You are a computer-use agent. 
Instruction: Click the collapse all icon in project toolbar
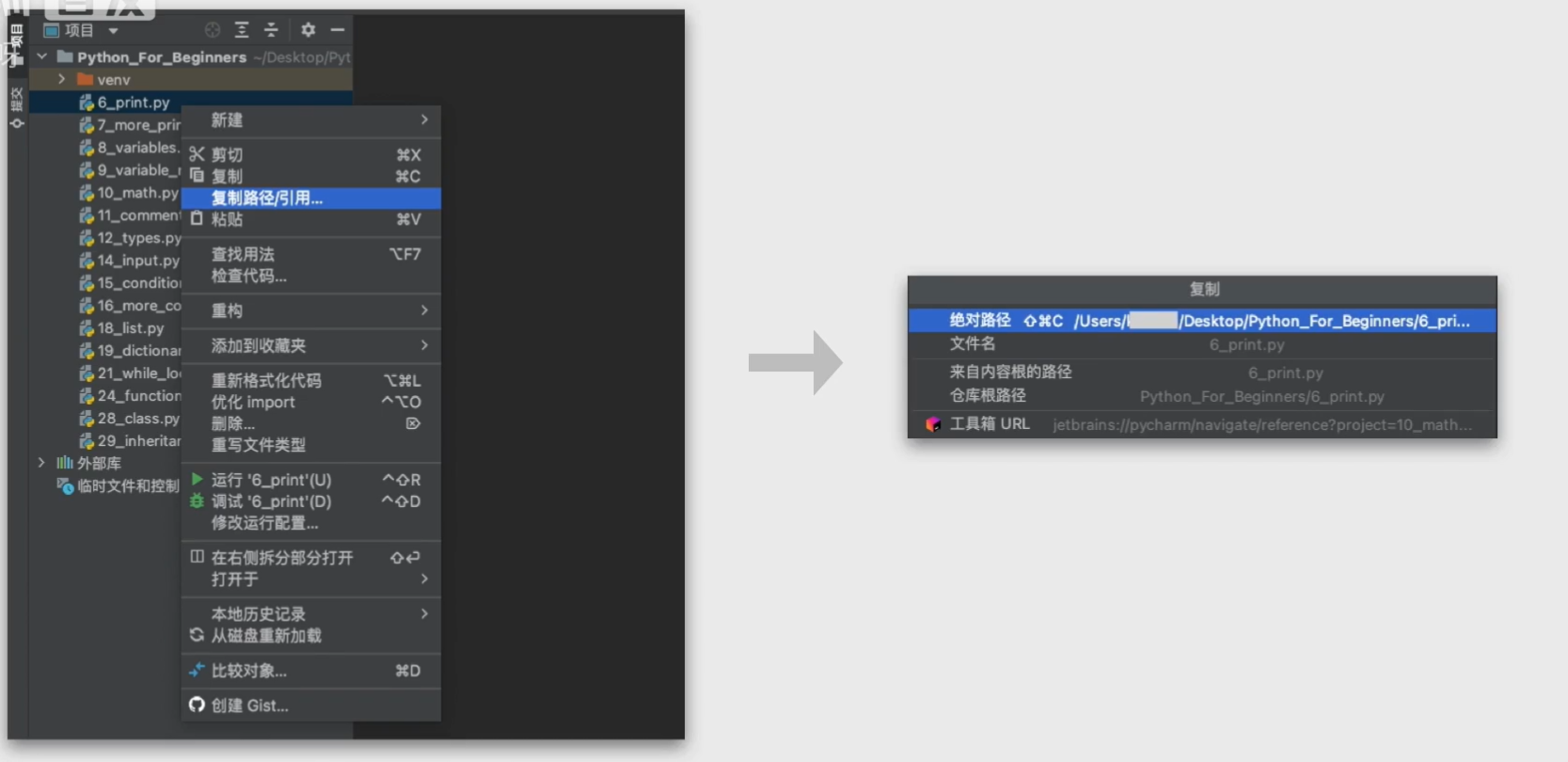[x=271, y=30]
